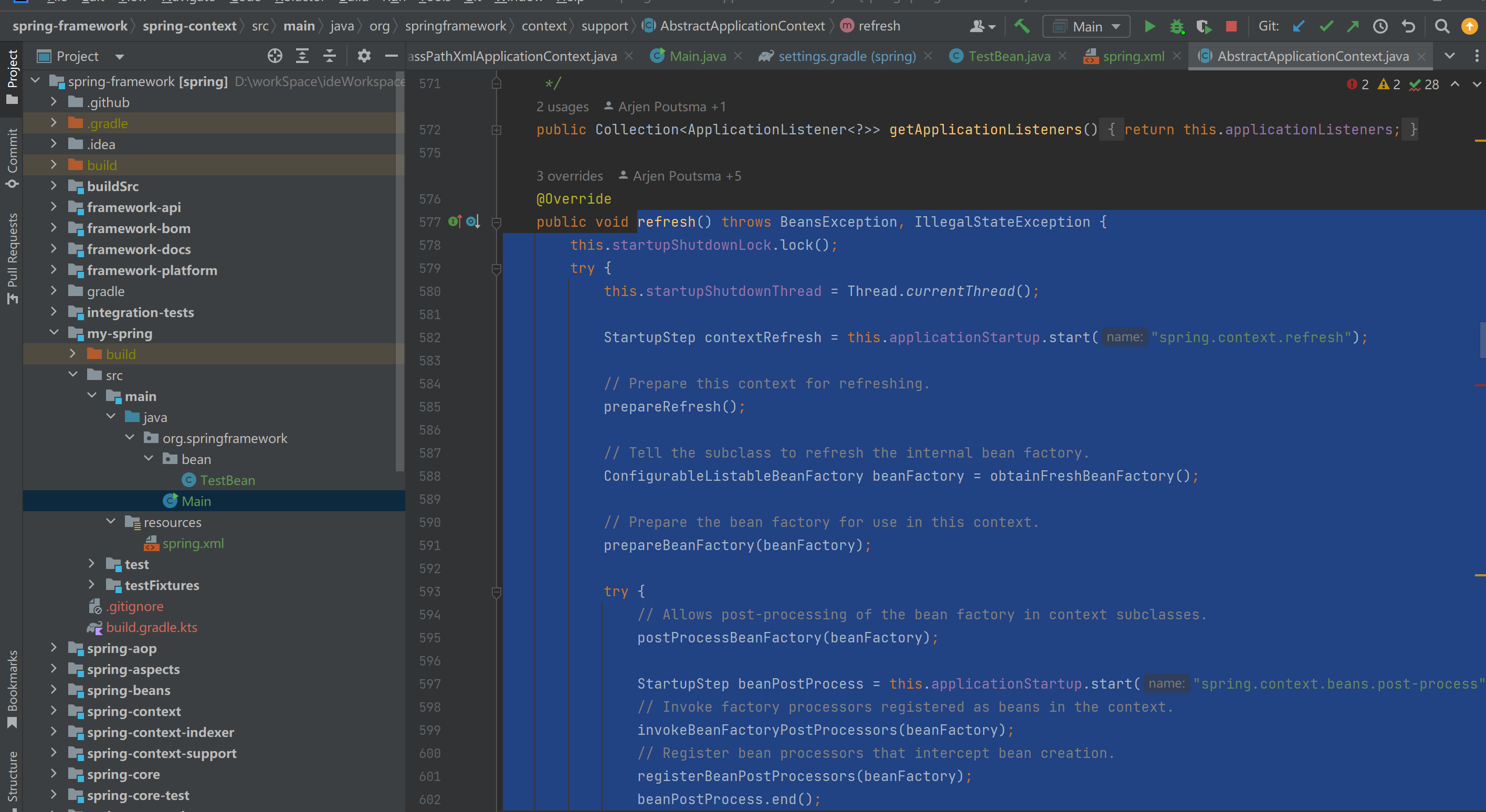Screen dimensions: 1486x812
Task: Open Git history clock icon
Action: 1380,26
